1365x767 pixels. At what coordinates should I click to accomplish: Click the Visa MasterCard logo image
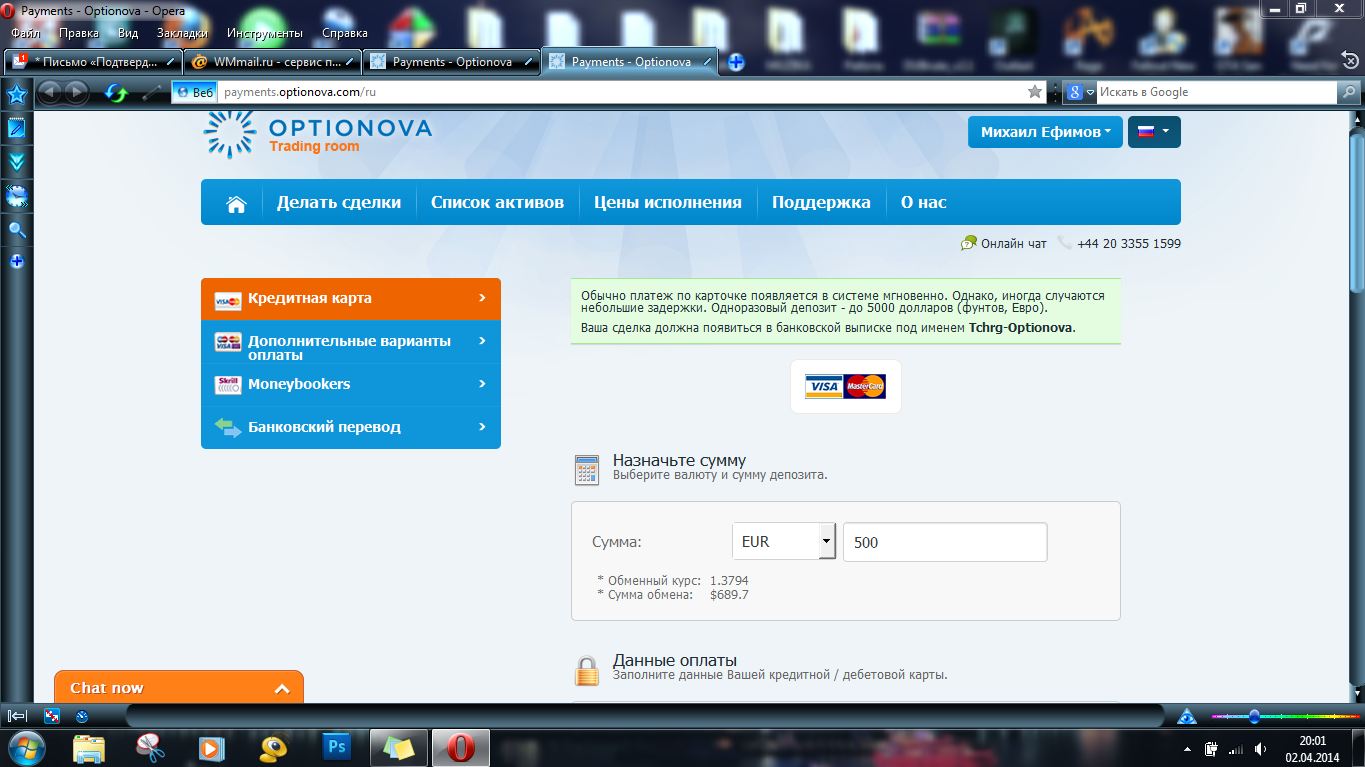click(845, 386)
